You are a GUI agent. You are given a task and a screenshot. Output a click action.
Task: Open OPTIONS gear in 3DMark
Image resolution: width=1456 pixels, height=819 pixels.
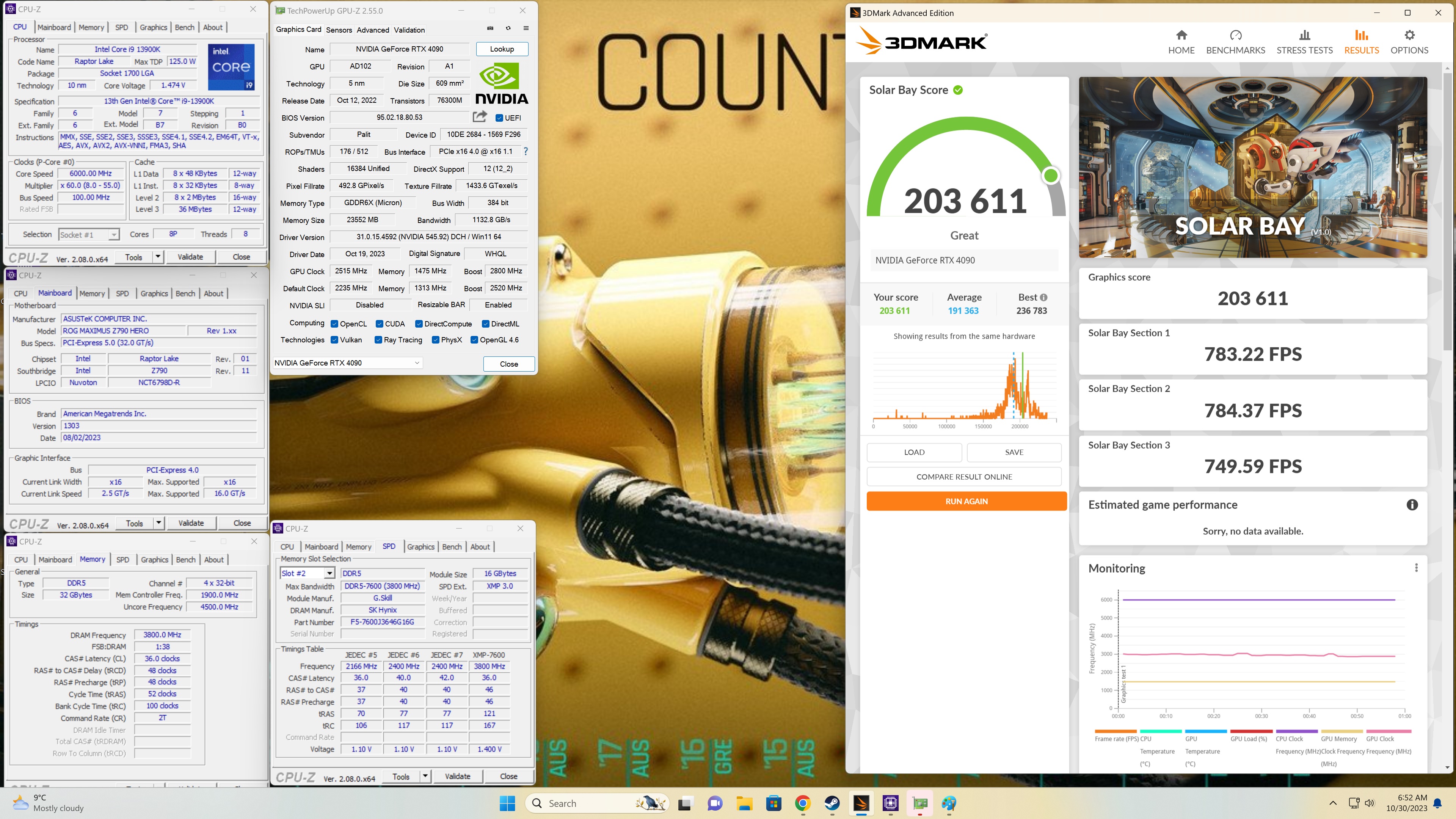(1410, 35)
